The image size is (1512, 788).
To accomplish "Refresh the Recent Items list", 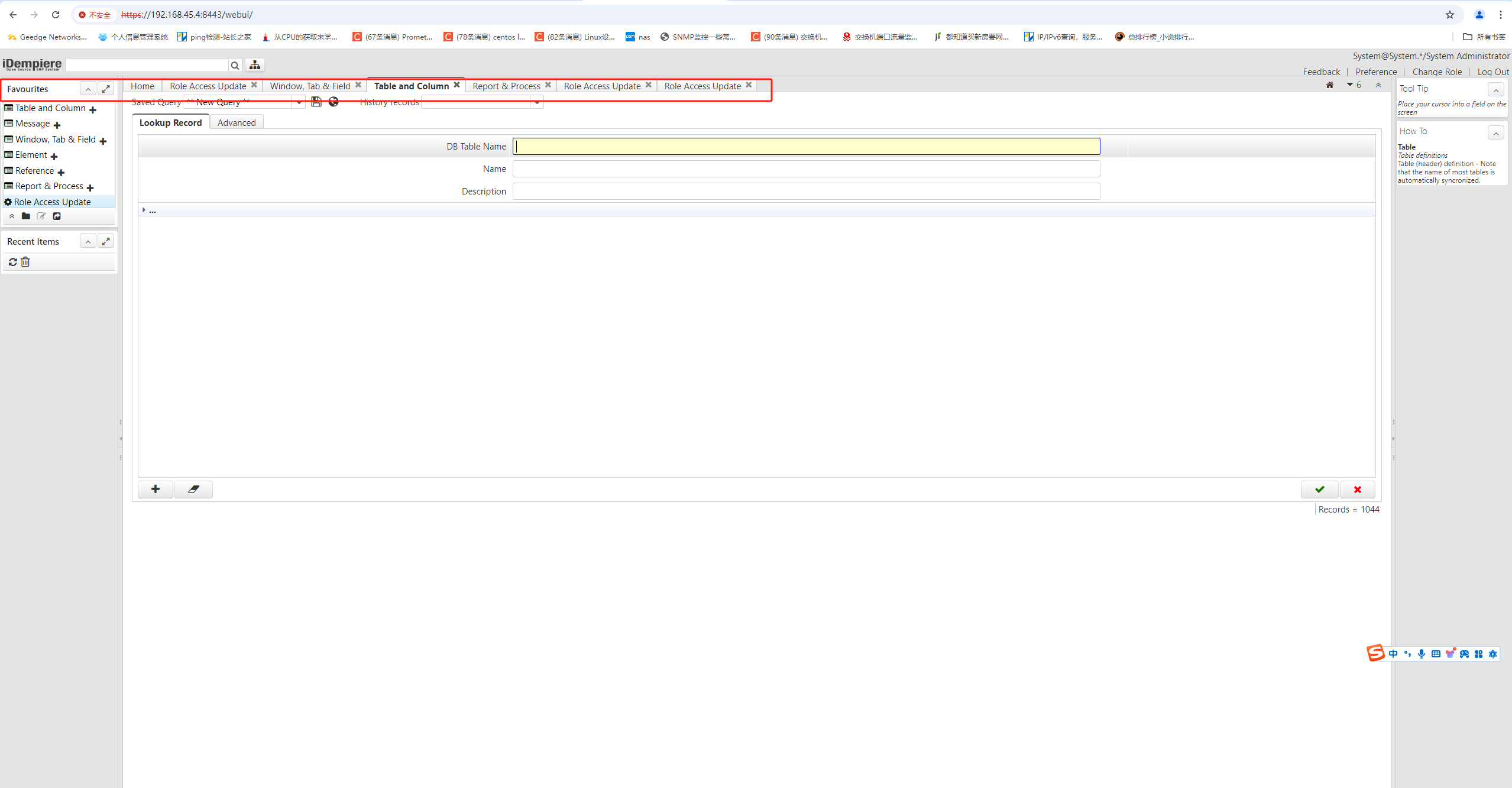I will click(12, 262).
